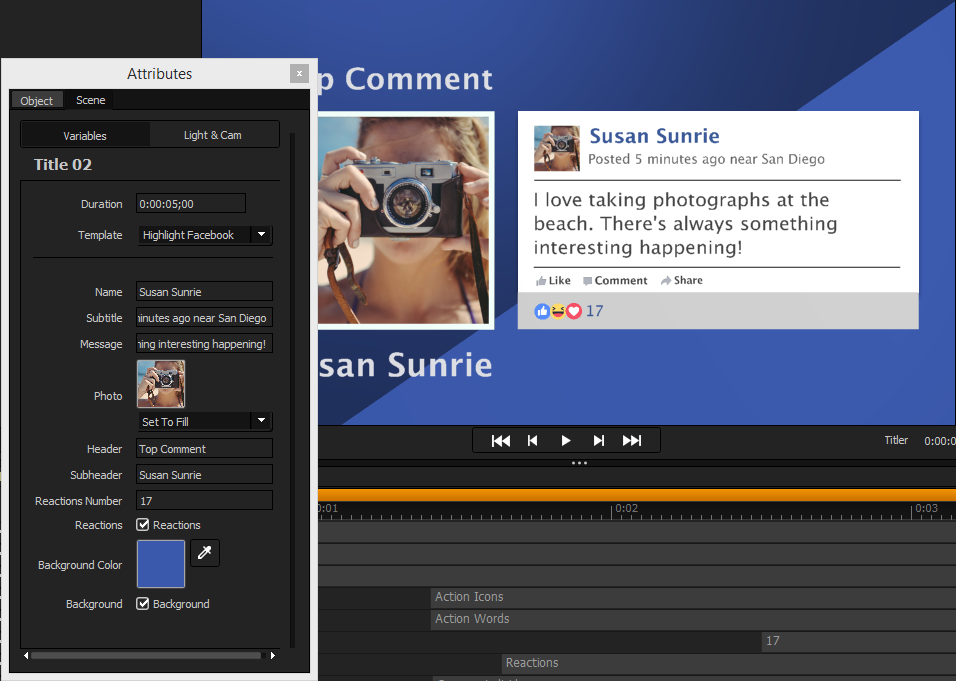Uncheck the Background checkbox
The width and height of the screenshot is (956, 681).
coord(143,604)
